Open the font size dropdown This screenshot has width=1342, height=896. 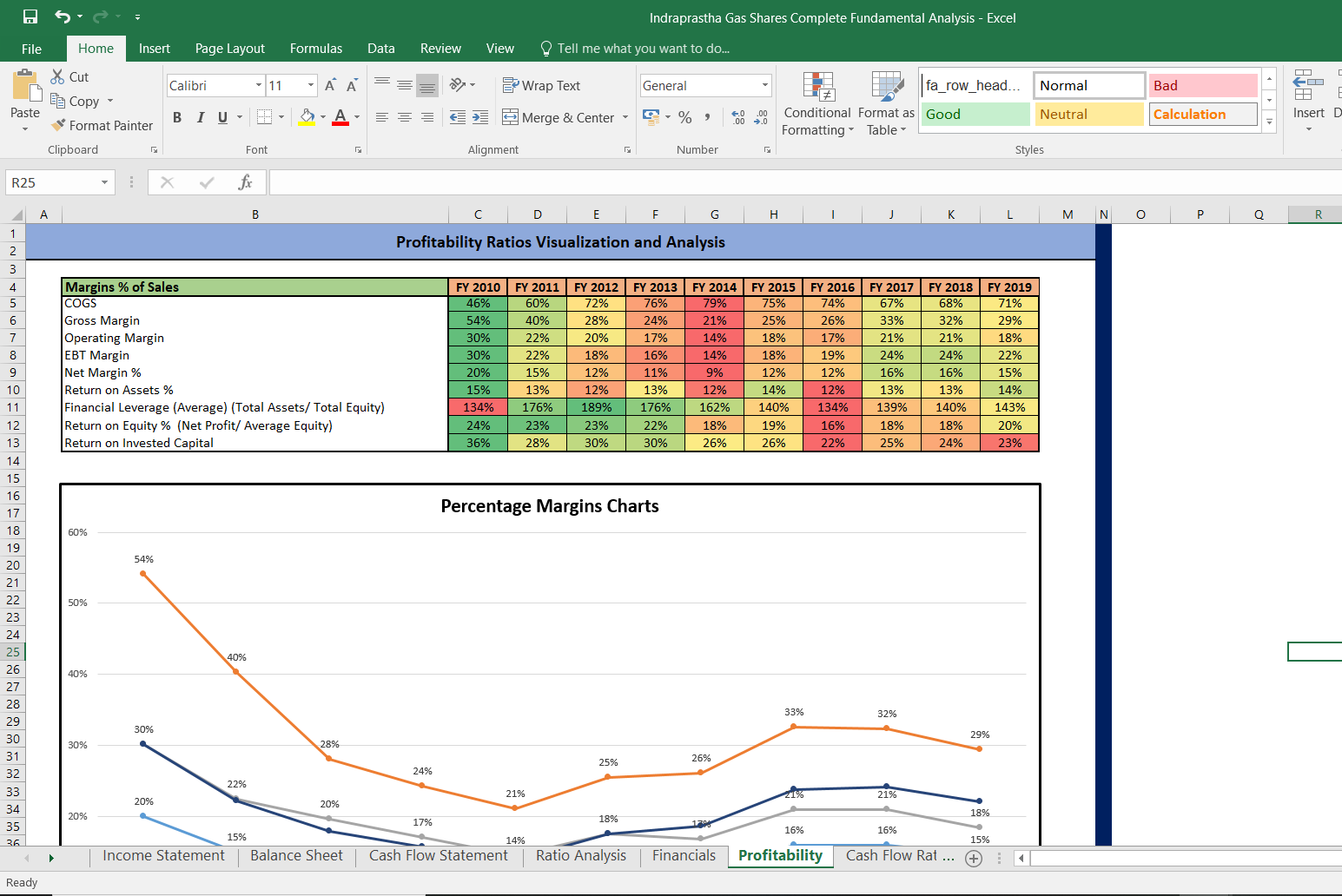click(311, 85)
